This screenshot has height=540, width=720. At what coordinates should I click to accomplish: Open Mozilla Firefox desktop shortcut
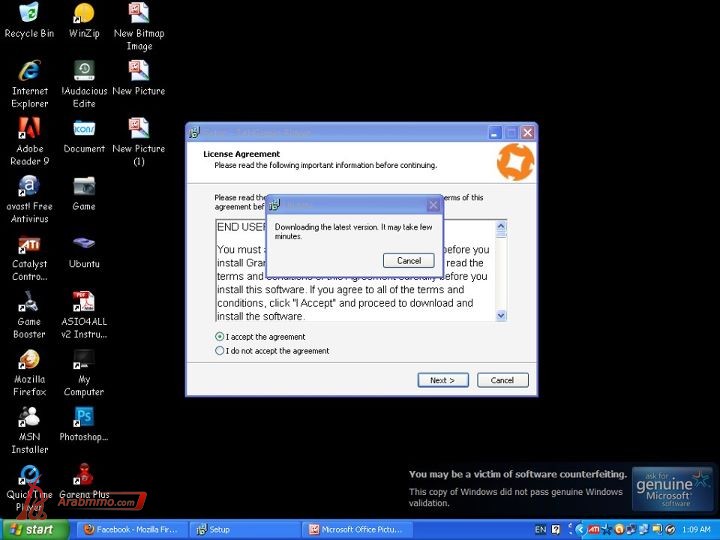[29, 361]
